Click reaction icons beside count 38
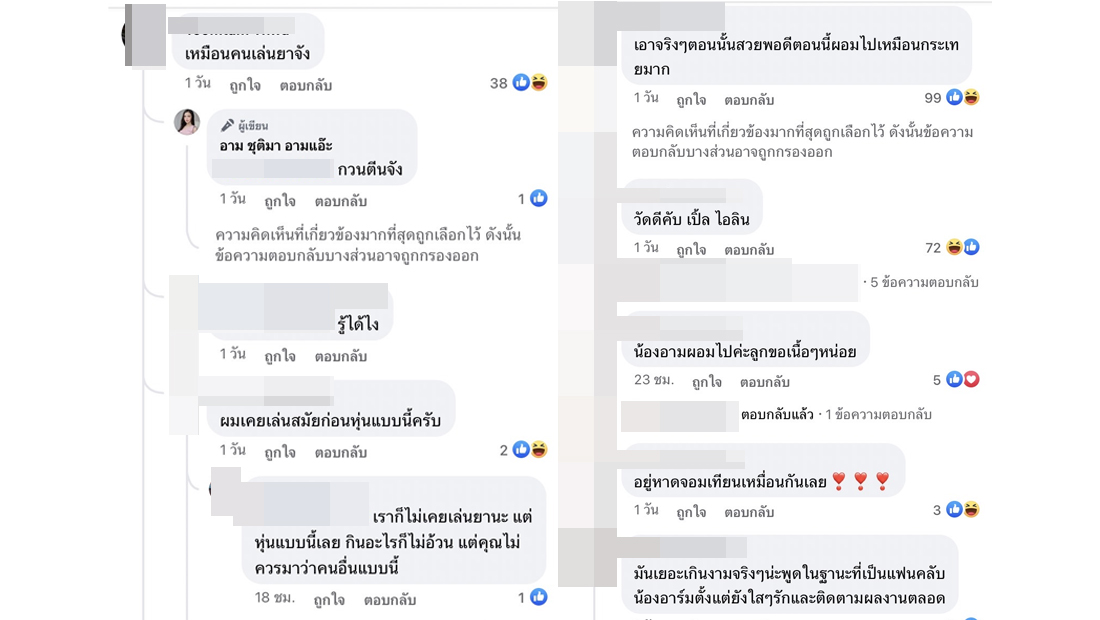Image resolution: width=1100 pixels, height=620 pixels. point(530,83)
